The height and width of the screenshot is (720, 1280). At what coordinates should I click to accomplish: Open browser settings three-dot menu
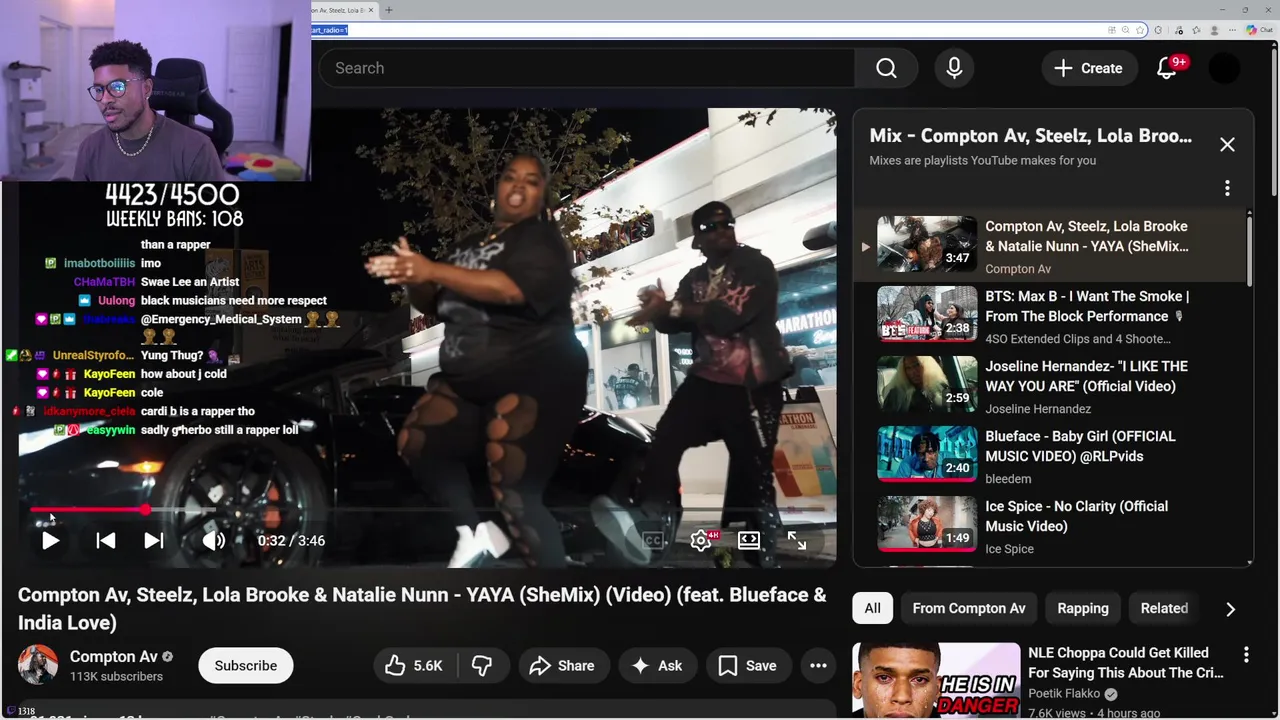click(1232, 30)
